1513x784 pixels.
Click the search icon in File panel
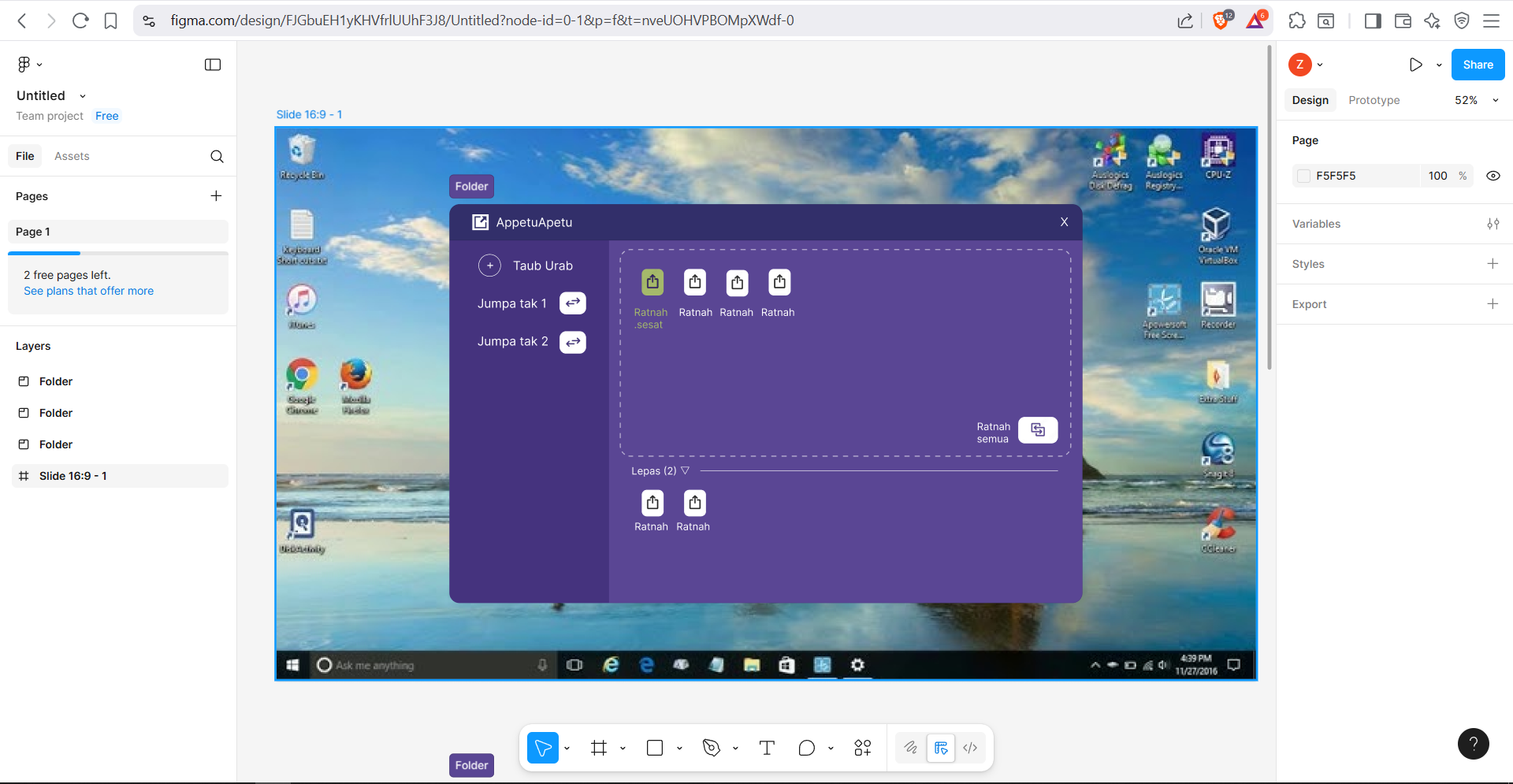217,156
